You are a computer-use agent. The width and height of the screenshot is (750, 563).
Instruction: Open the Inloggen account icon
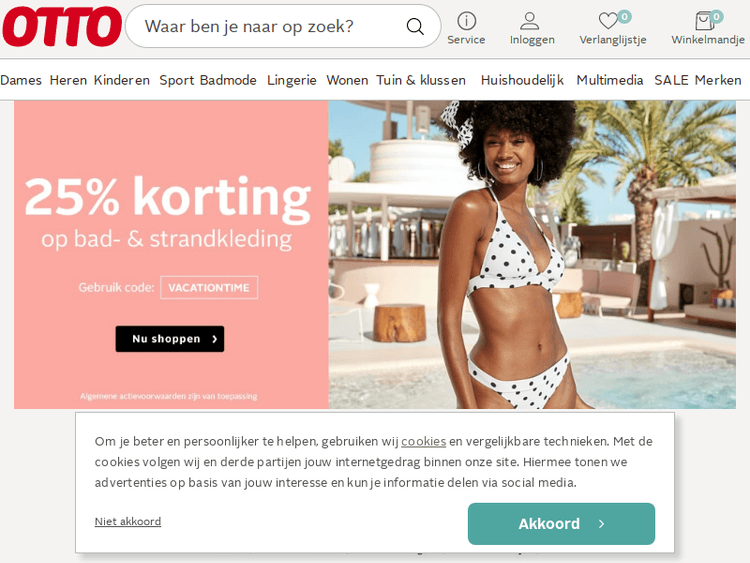529,21
